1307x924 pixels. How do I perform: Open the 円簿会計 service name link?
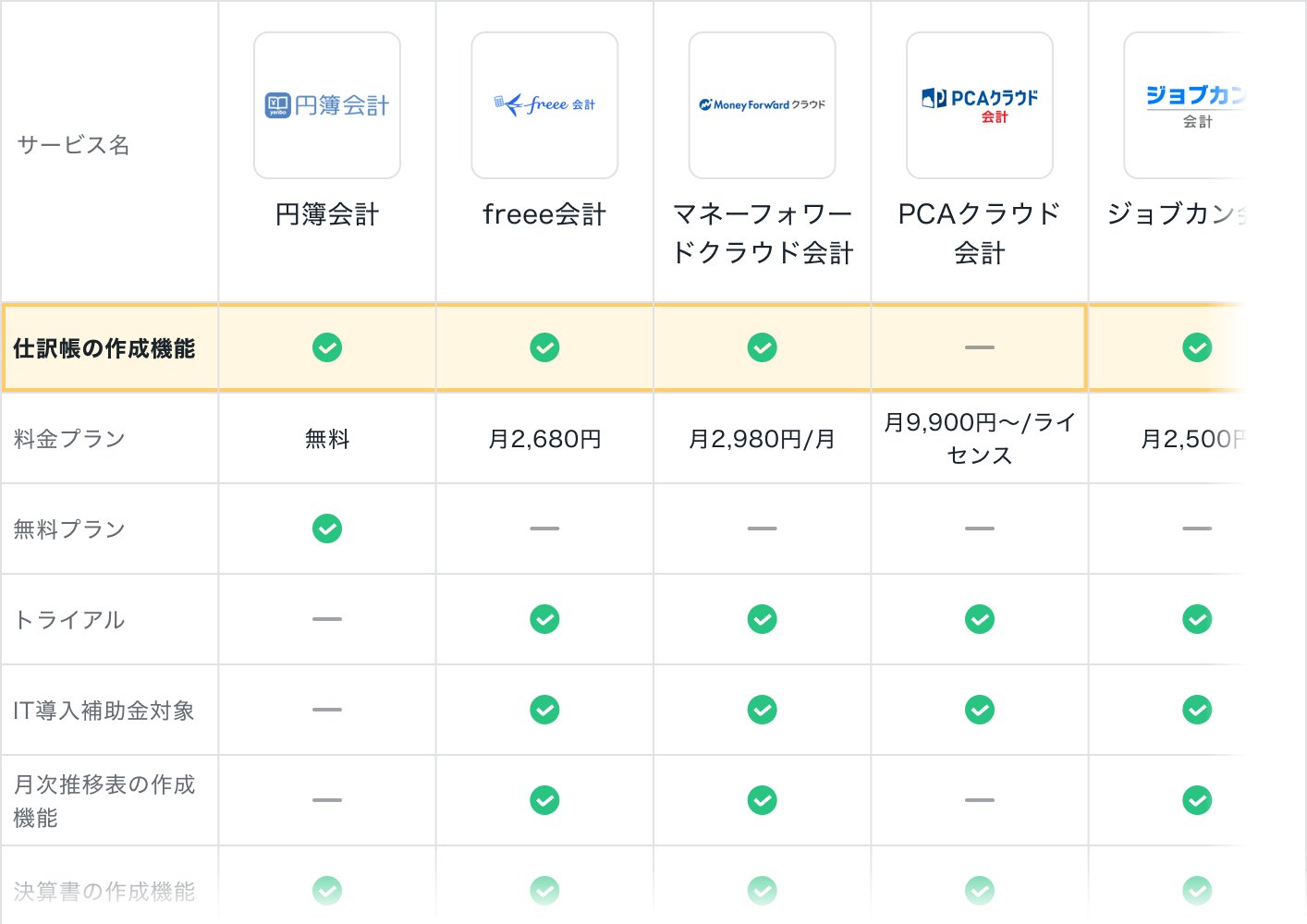[327, 214]
